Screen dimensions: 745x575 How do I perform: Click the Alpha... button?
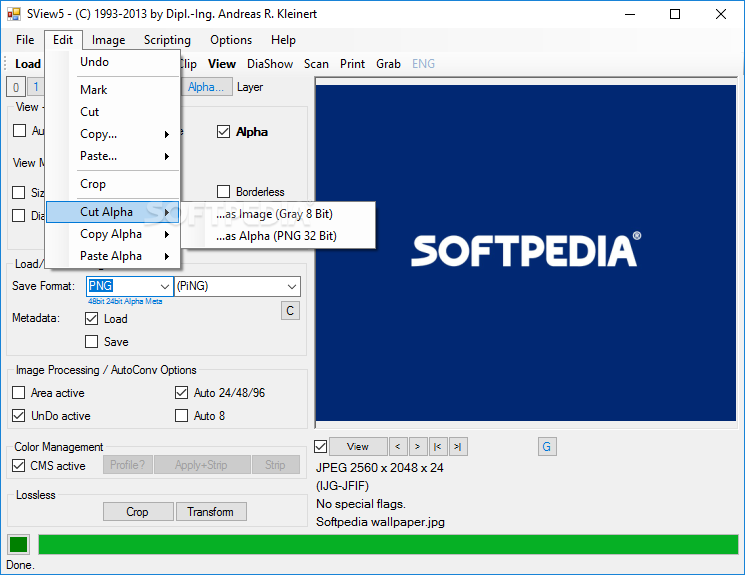click(206, 87)
